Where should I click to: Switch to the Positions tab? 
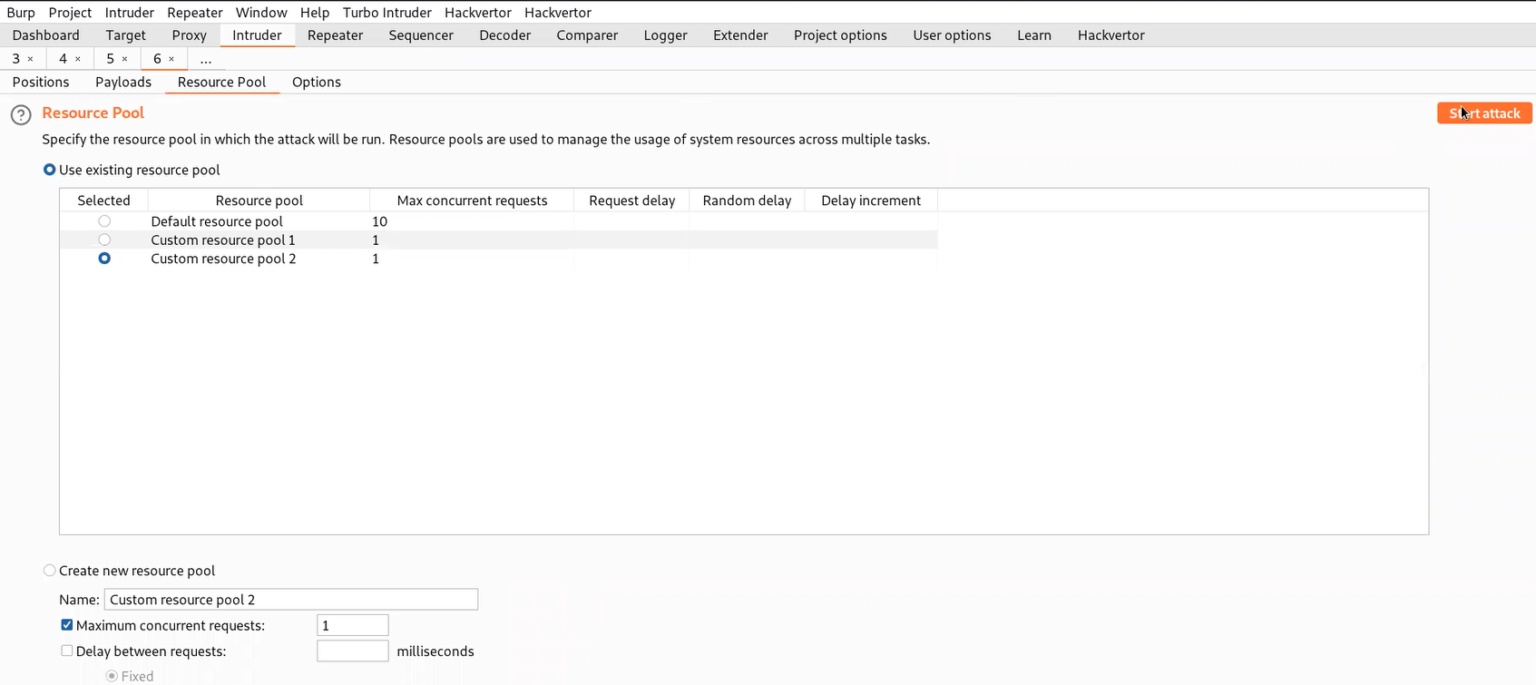point(40,82)
